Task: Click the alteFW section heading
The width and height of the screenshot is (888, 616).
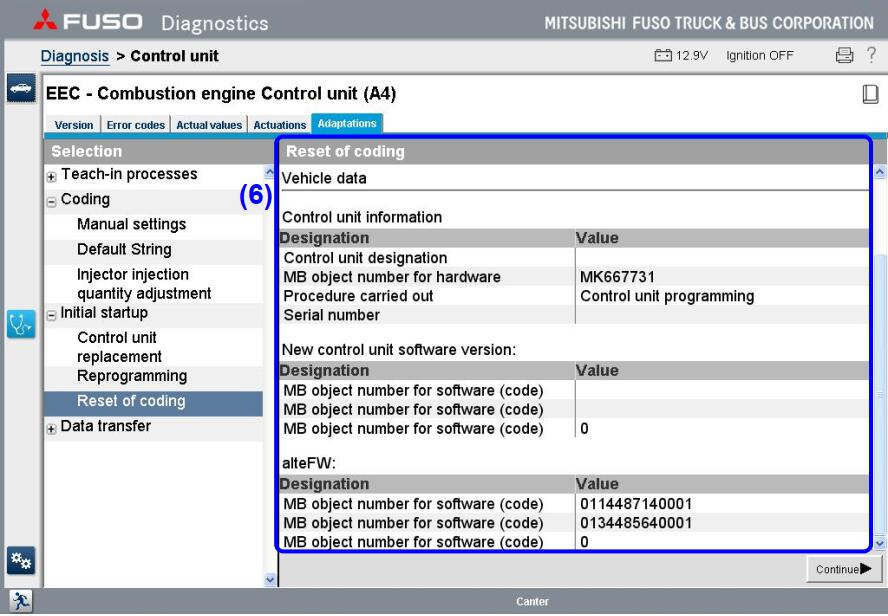Action: click(x=309, y=463)
